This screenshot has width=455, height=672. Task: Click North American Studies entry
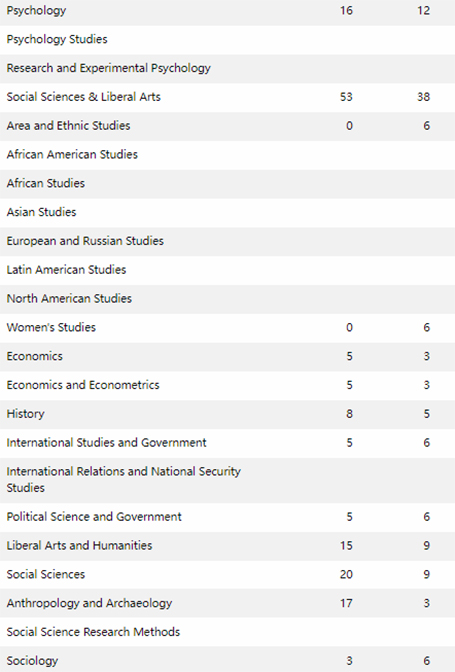[69, 298]
